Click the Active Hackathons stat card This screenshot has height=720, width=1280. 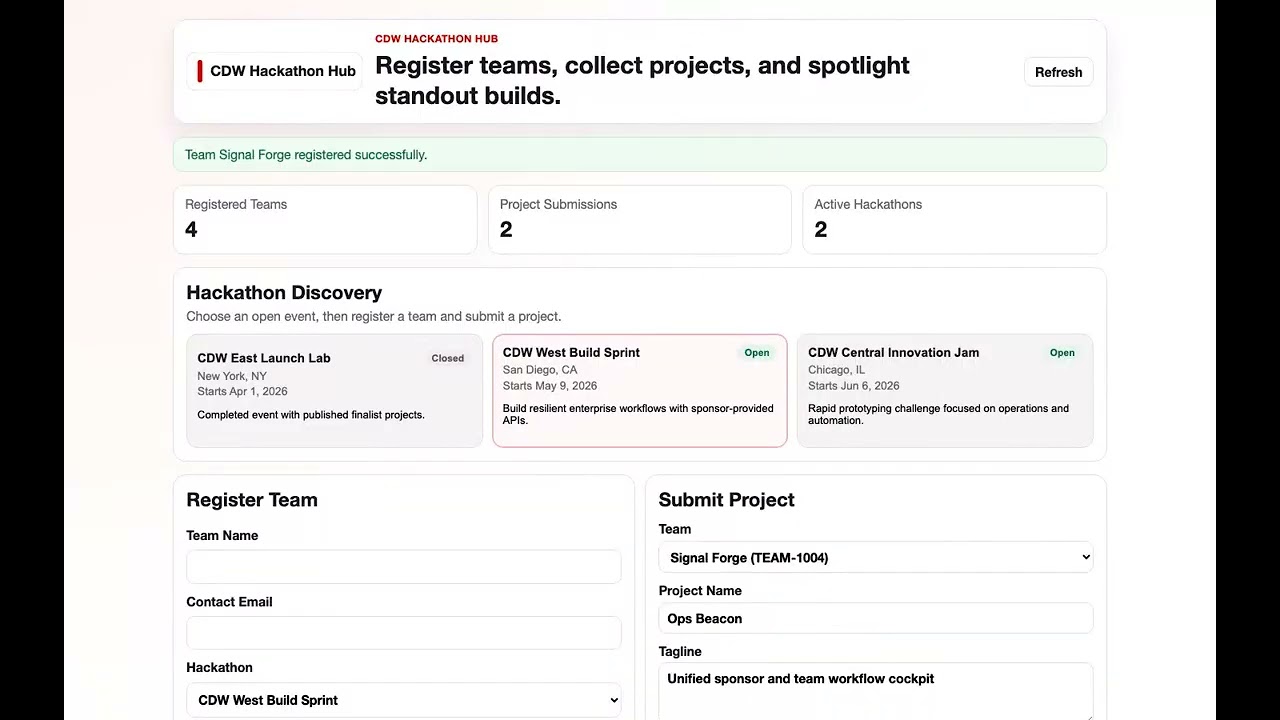coord(954,219)
